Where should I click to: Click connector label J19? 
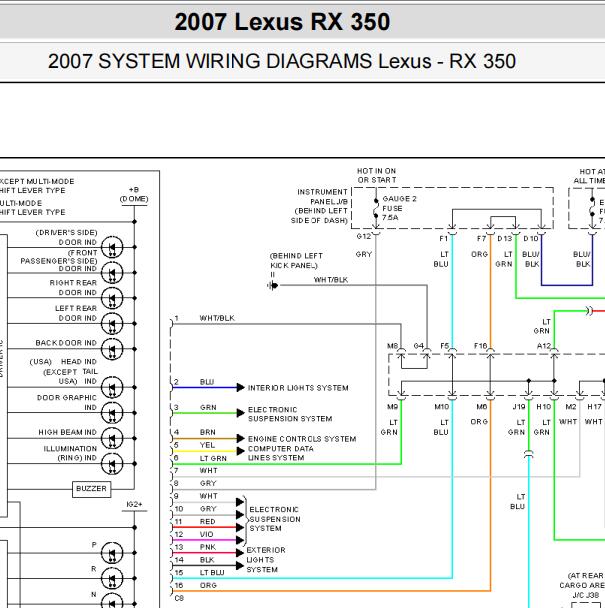click(519, 407)
